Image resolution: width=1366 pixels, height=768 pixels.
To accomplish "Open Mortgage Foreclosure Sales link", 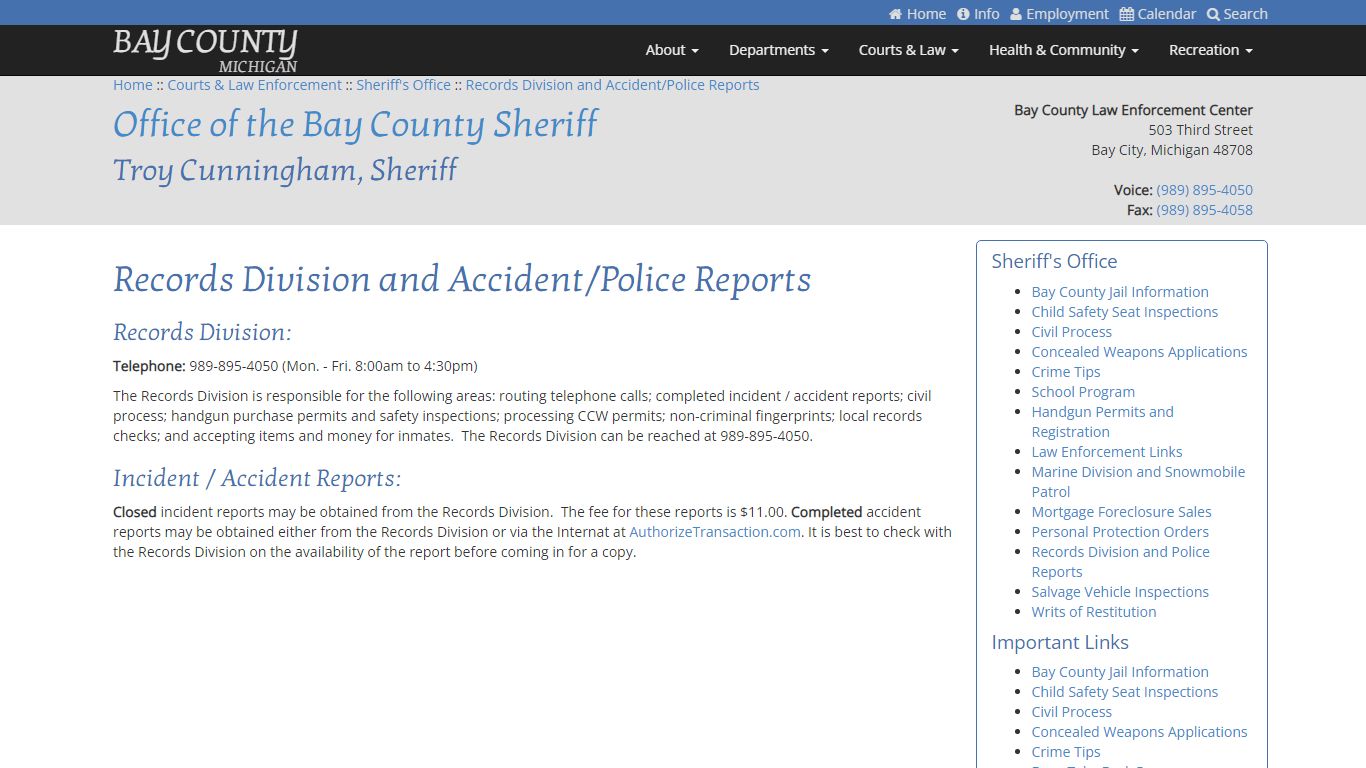I will [1122, 512].
